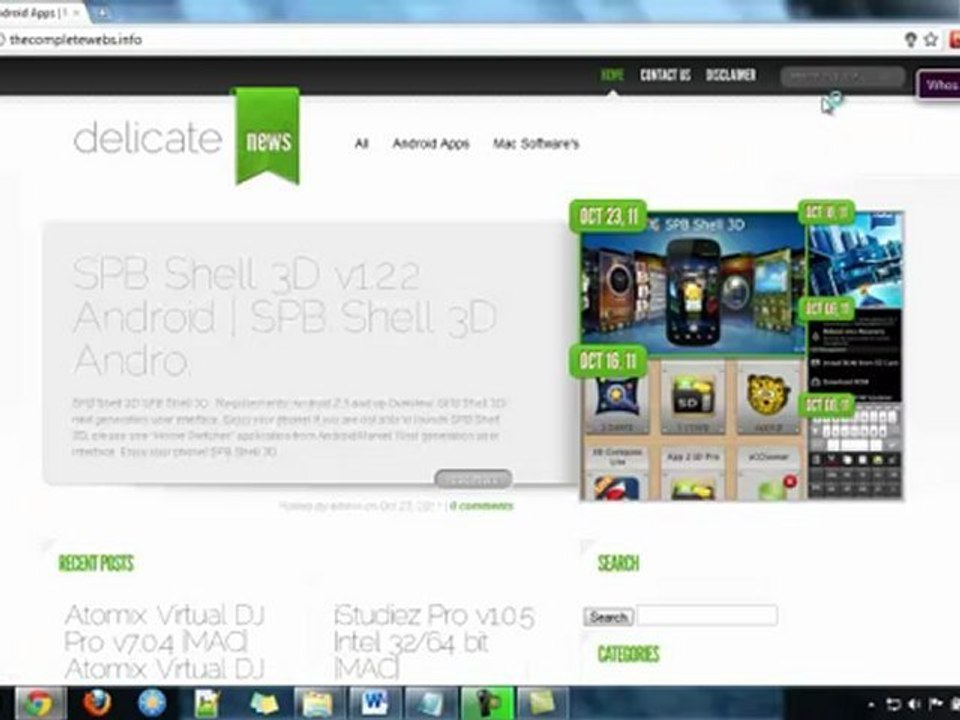
Task: Click the system tray volume icon
Action: pos(916,704)
